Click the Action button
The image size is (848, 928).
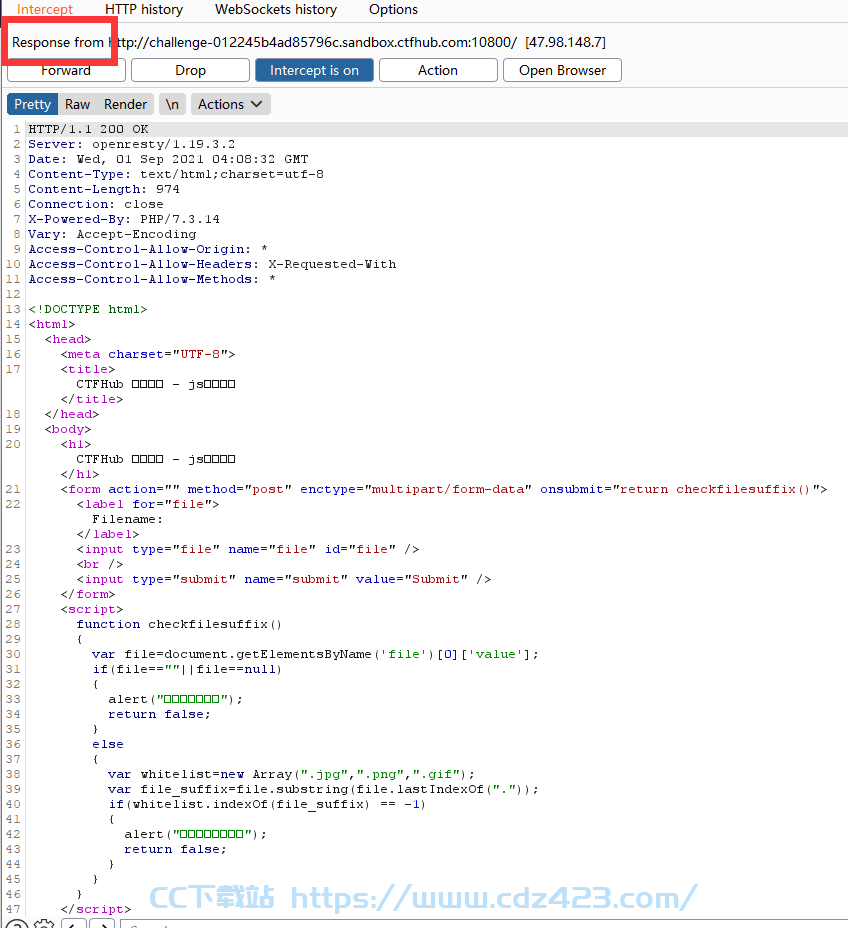pos(438,70)
